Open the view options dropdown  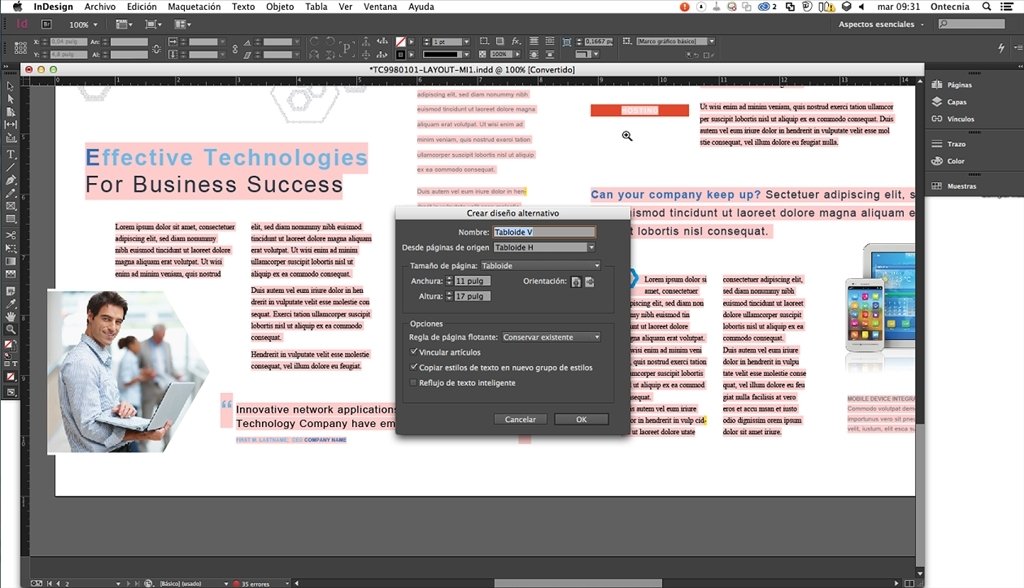[x=123, y=24]
